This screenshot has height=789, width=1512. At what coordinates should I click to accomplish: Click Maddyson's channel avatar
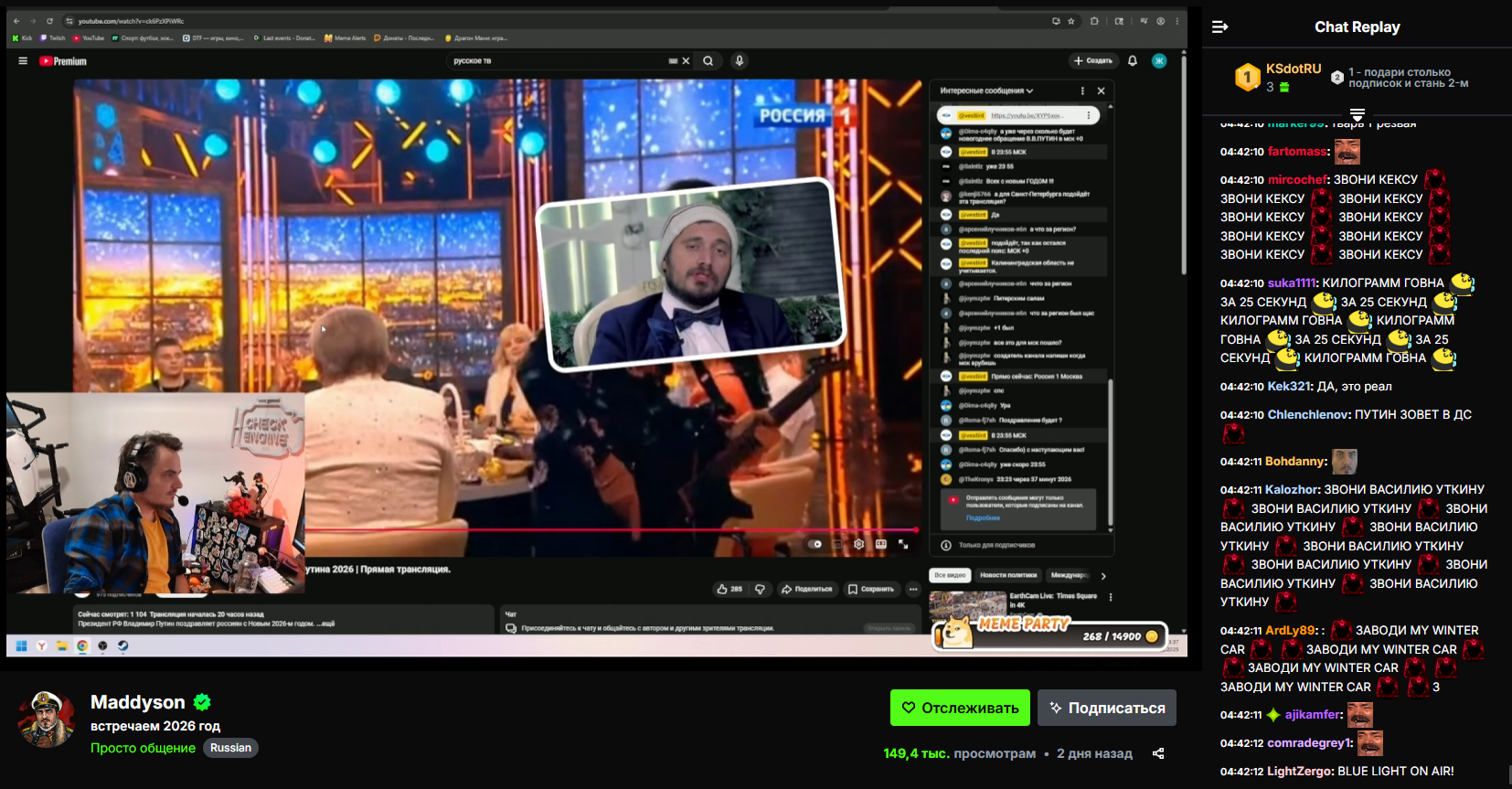47,720
